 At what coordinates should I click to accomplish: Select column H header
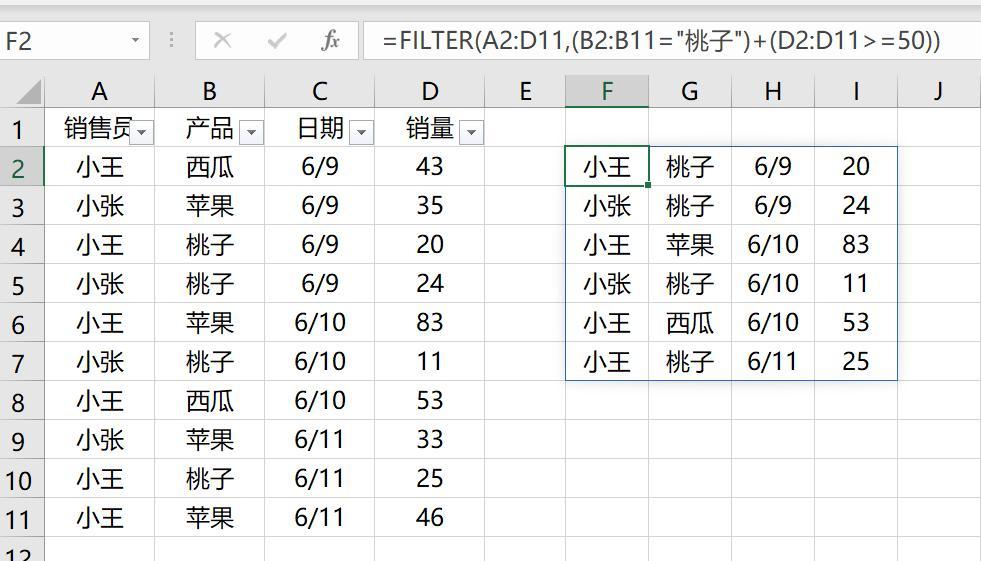click(773, 91)
